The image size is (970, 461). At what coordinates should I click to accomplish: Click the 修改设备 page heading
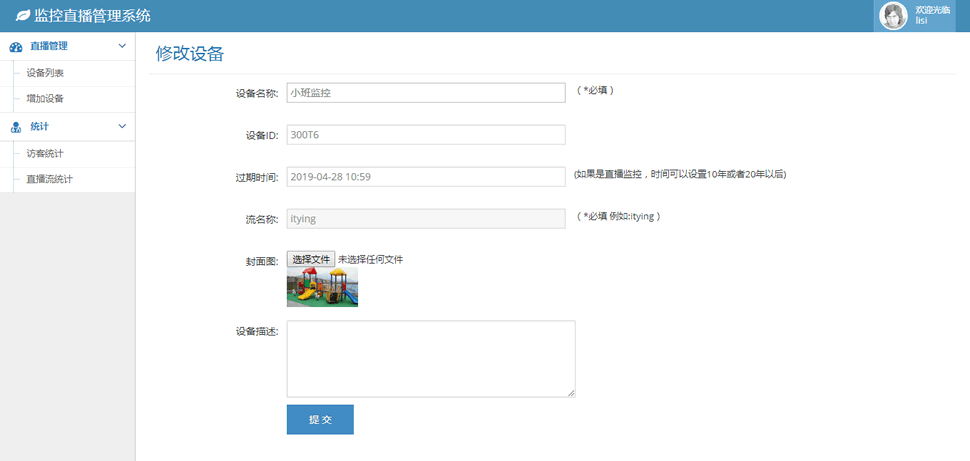click(189, 54)
